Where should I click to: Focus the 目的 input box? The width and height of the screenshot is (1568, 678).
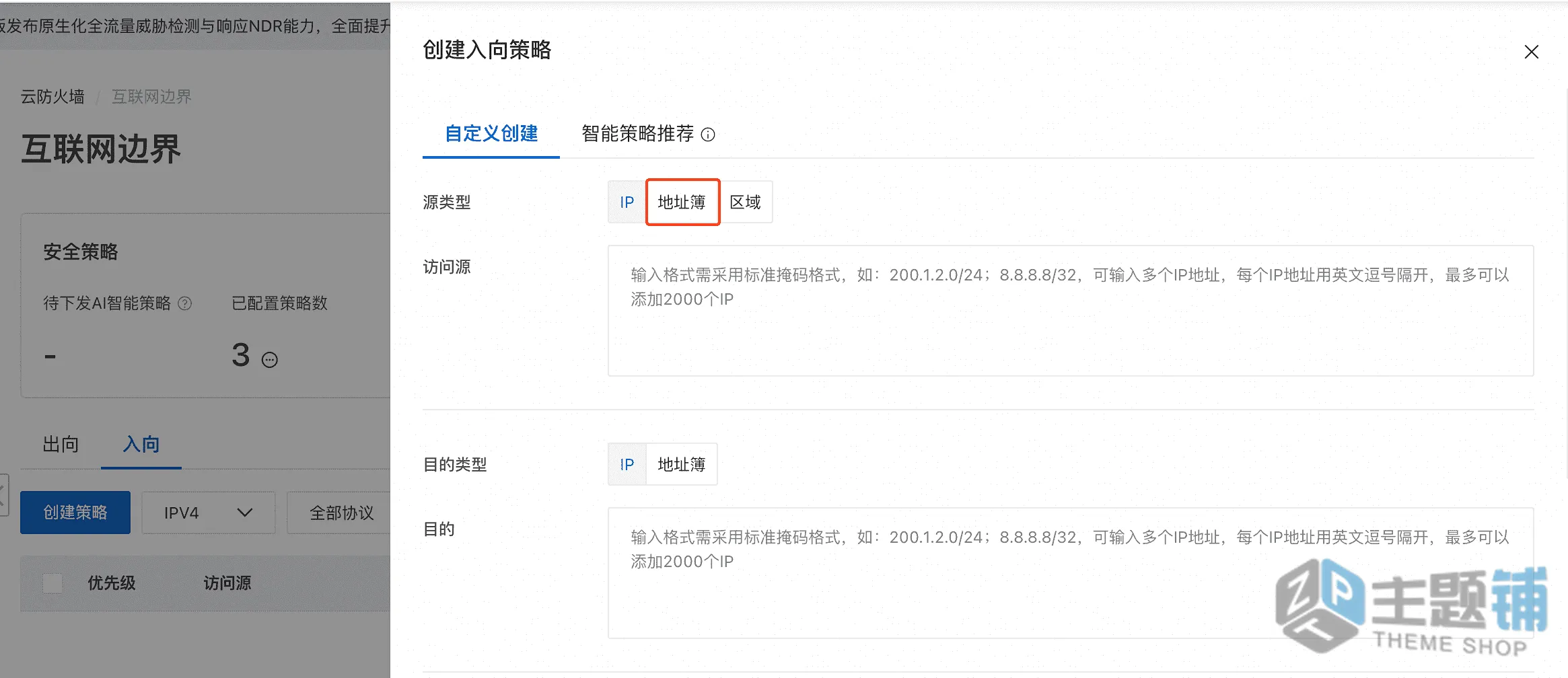click(x=1071, y=573)
